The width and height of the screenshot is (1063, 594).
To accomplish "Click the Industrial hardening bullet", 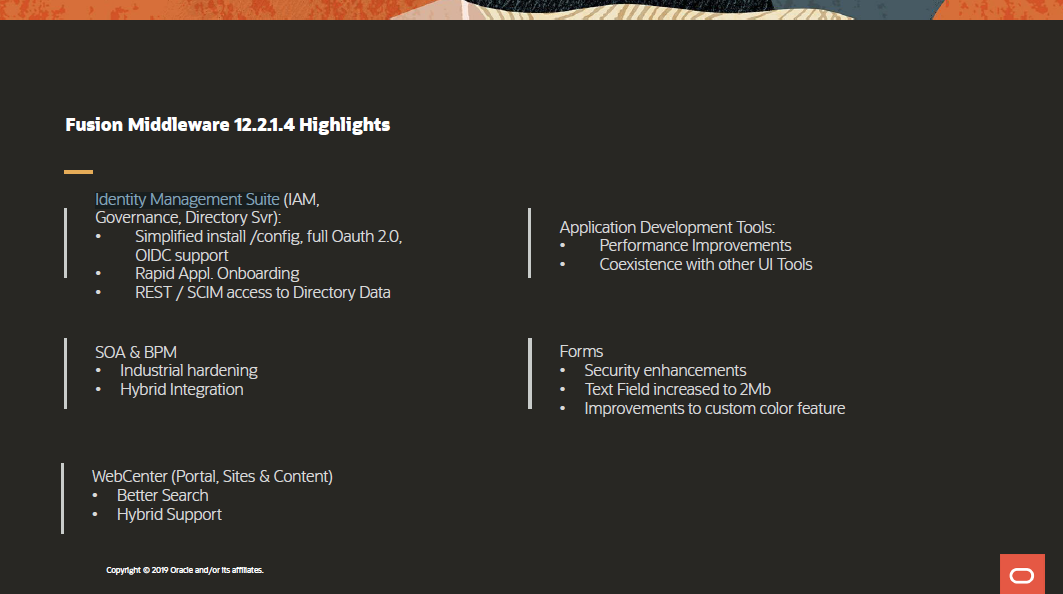I will (x=188, y=370).
